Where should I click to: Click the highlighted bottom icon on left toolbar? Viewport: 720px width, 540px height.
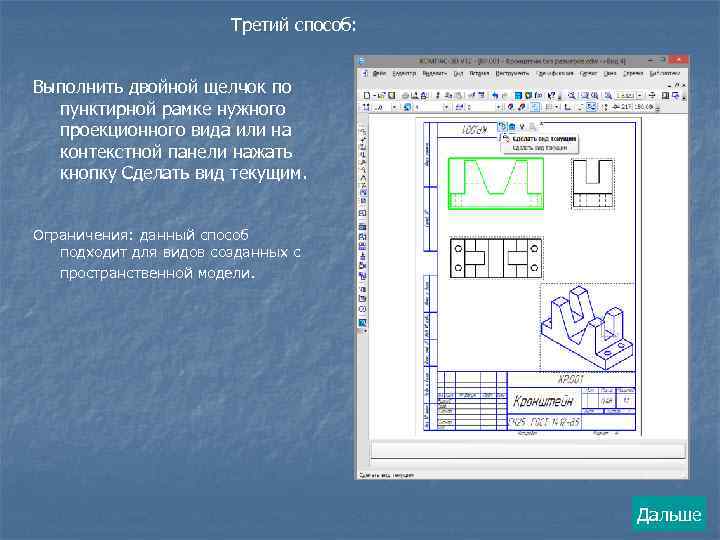[362, 323]
